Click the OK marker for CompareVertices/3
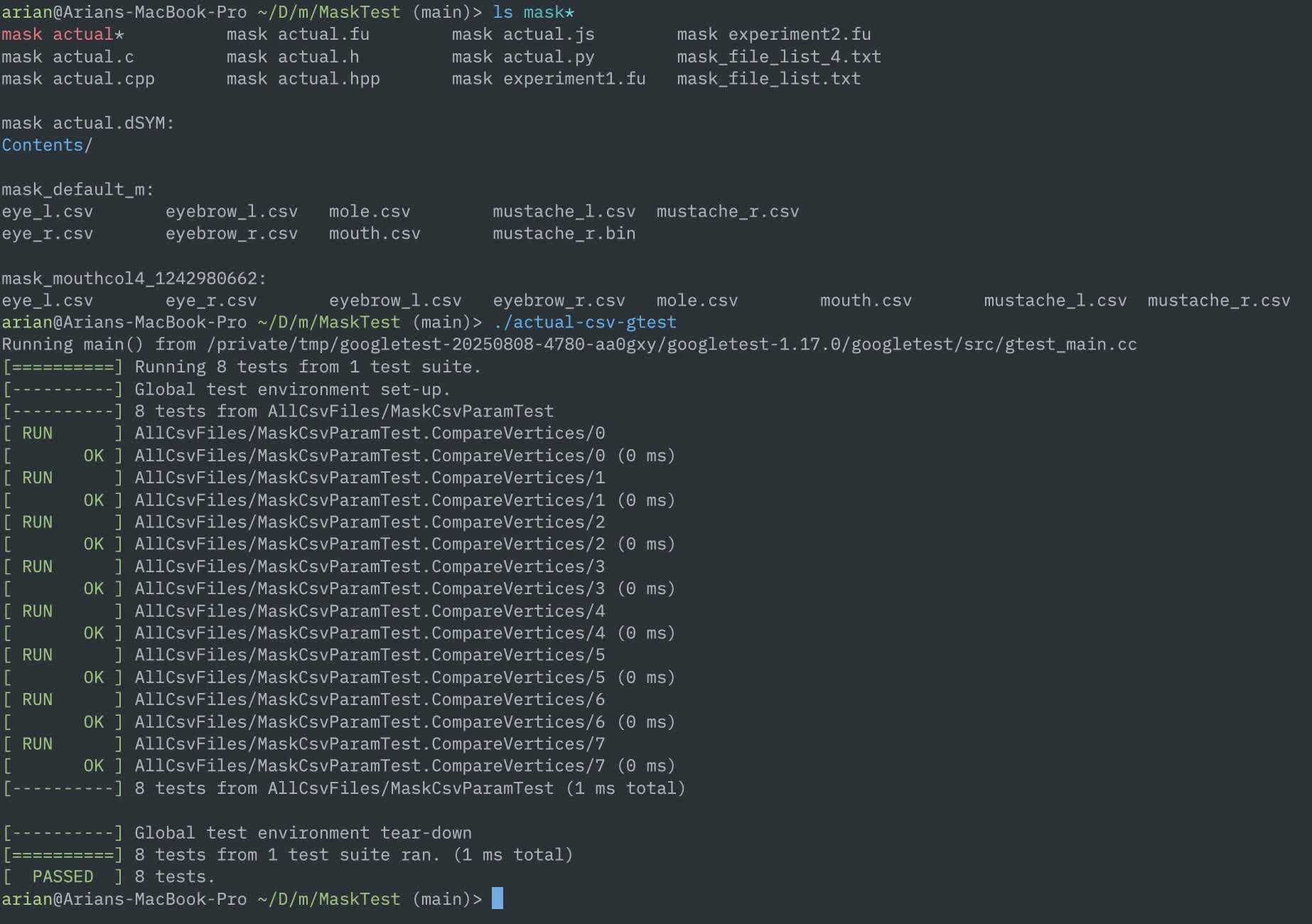Viewport: 1312px width, 924px height. [x=93, y=589]
